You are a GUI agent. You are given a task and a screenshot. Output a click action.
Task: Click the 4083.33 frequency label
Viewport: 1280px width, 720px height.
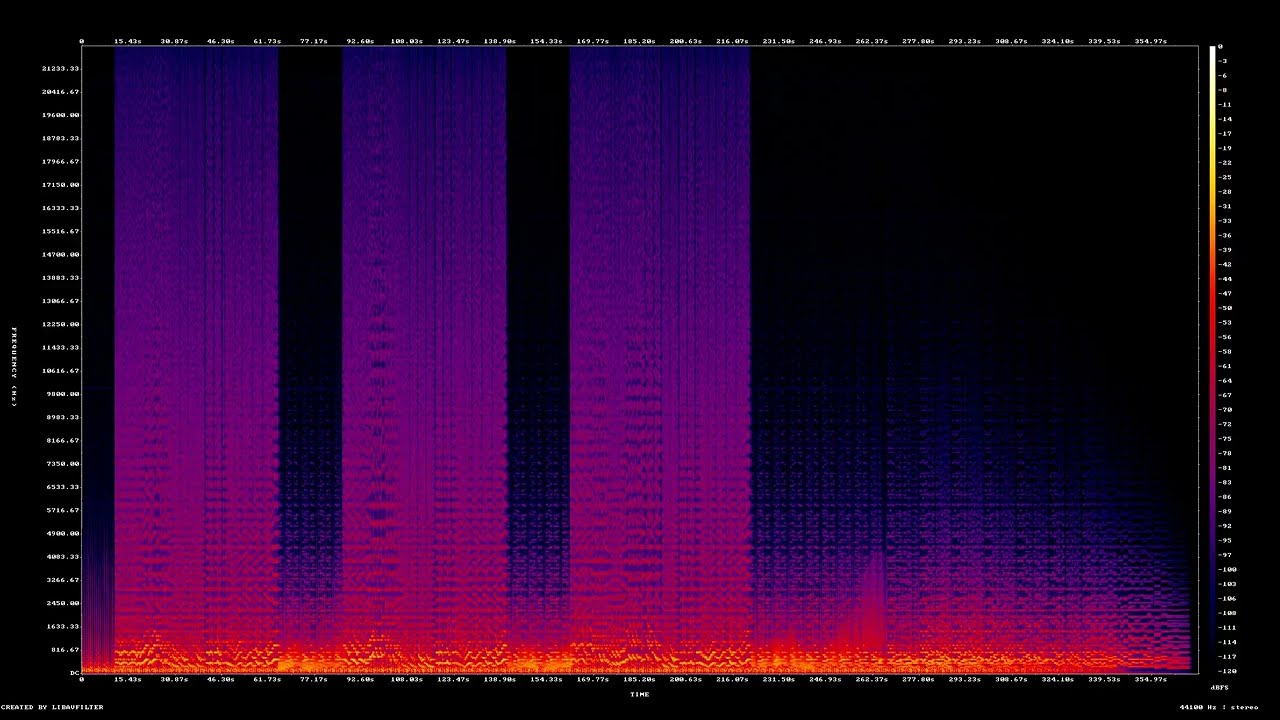click(x=63, y=557)
